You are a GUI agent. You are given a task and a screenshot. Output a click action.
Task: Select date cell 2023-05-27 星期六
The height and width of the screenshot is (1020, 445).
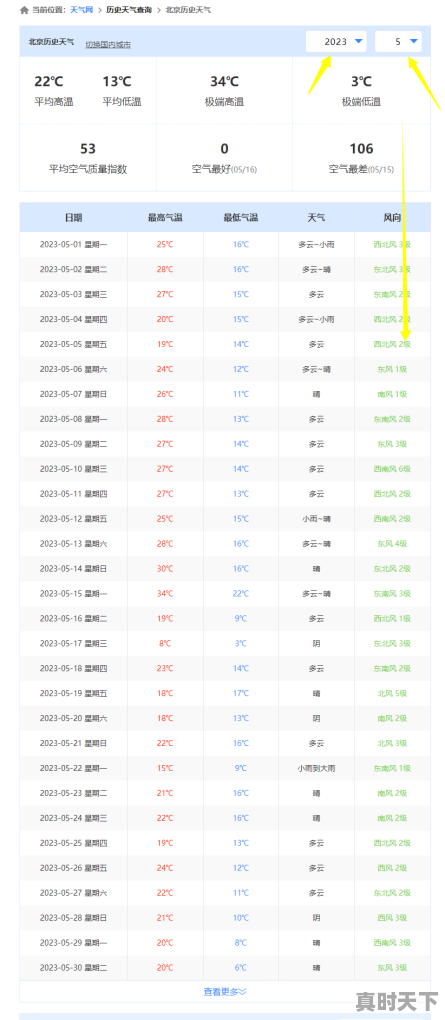coord(74,893)
